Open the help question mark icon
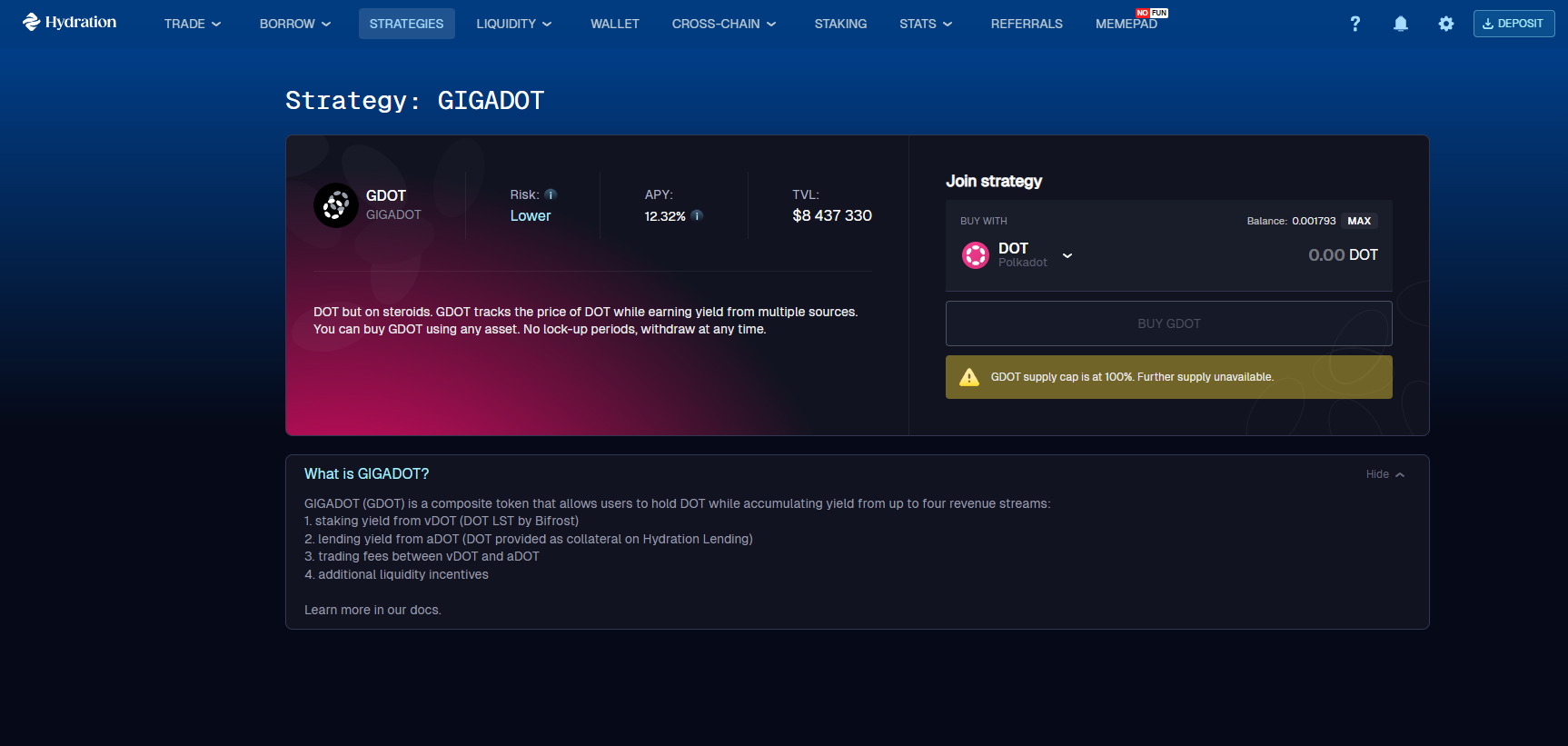The width and height of the screenshot is (1568, 746). pyautogui.click(x=1355, y=24)
